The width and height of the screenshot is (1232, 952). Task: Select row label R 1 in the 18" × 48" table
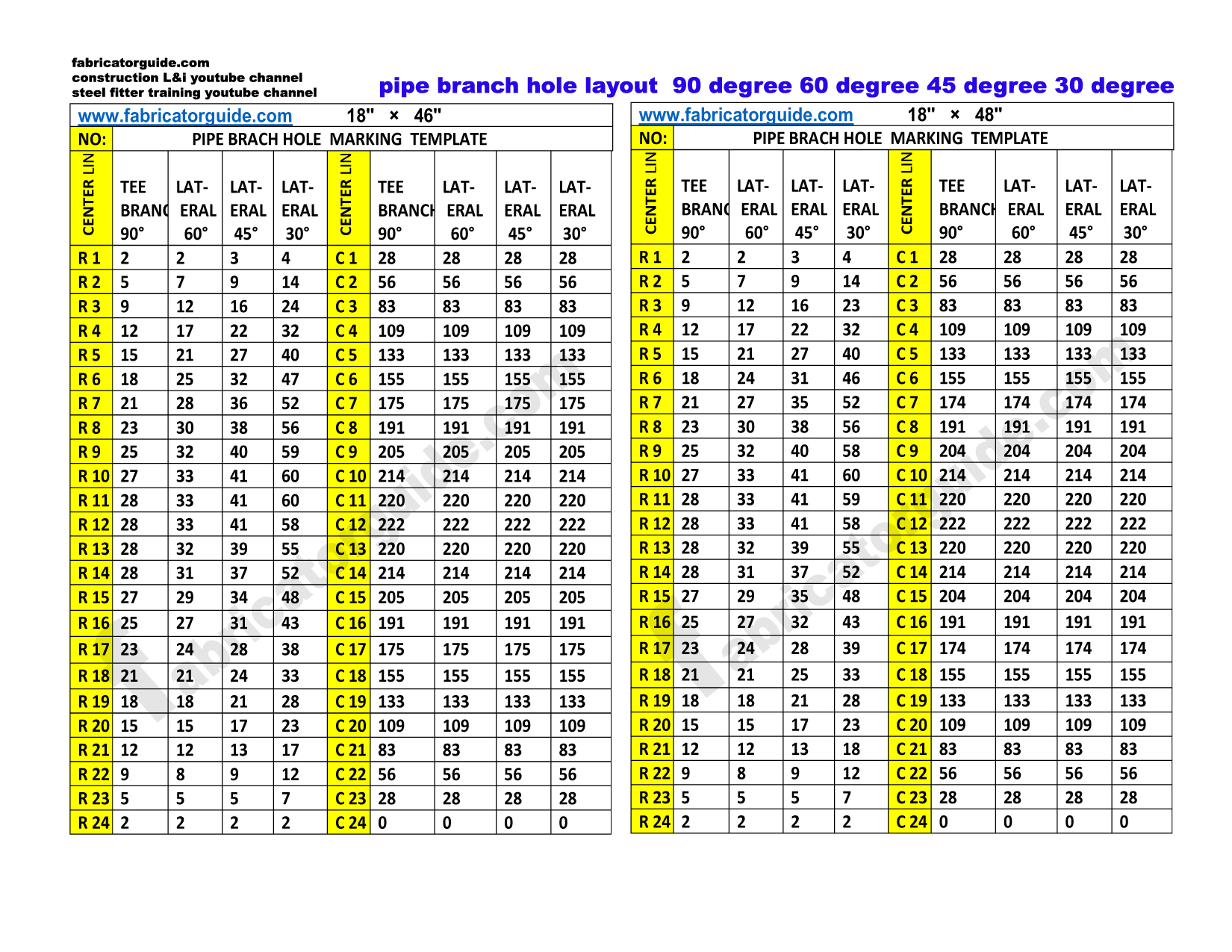click(x=650, y=258)
